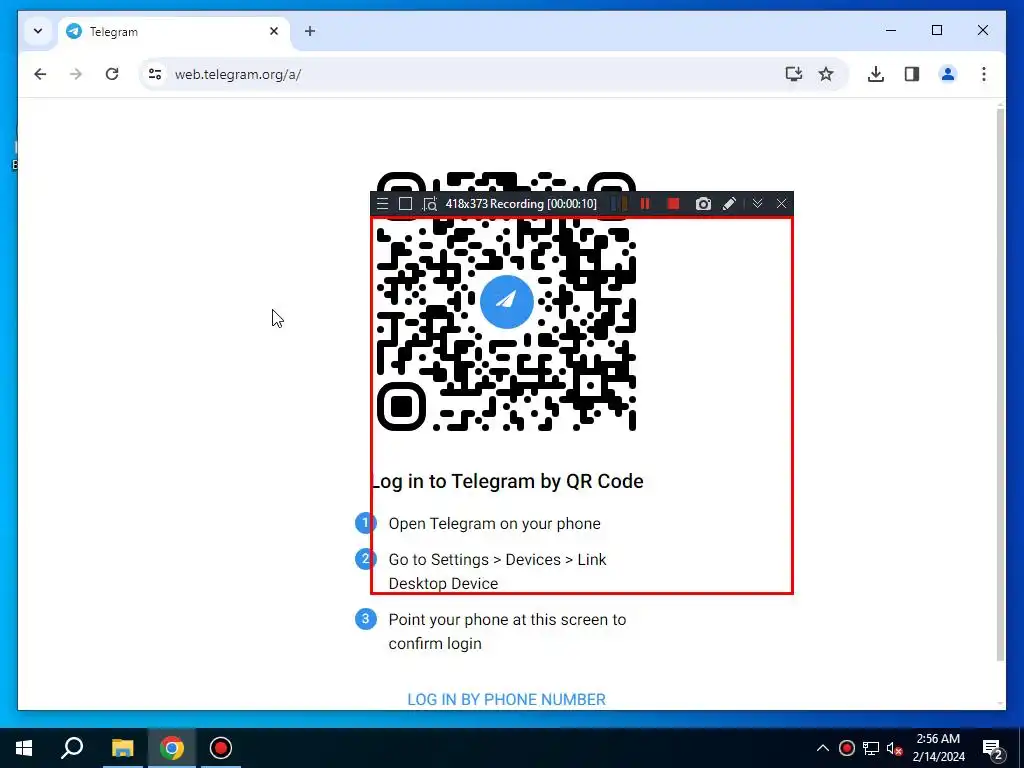Screen dimensions: 1024x768
Task: Show hidden system tray icons
Action: coord(823,748)
